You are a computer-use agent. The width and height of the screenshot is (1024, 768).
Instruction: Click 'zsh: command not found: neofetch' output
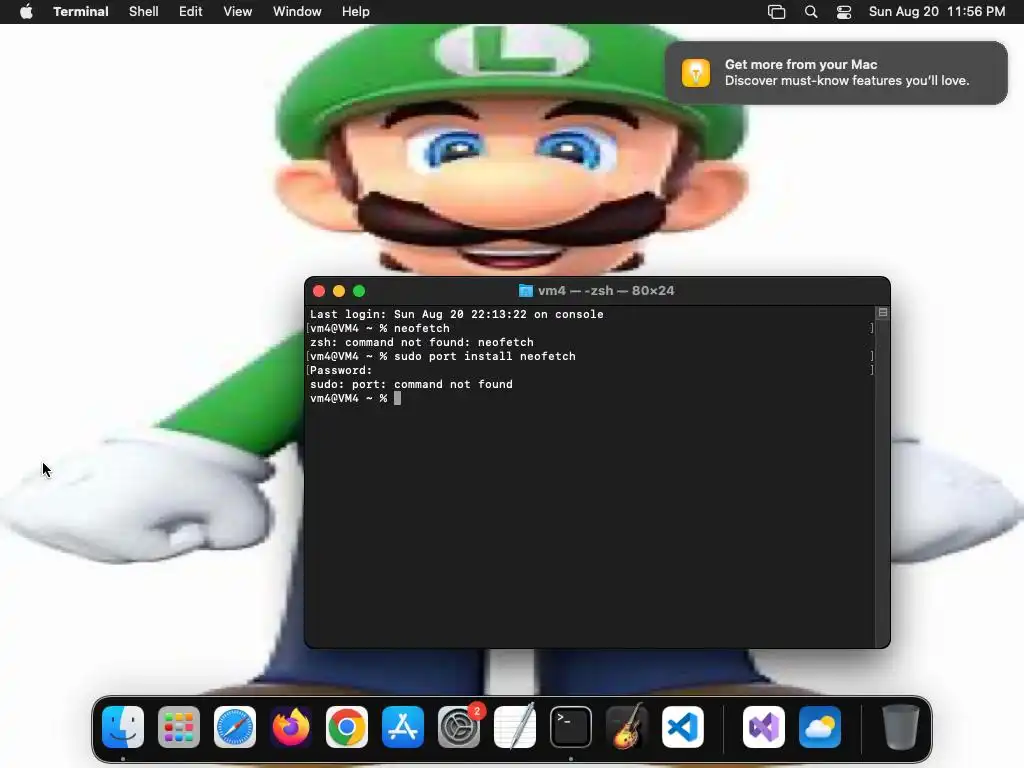[421, 342]
